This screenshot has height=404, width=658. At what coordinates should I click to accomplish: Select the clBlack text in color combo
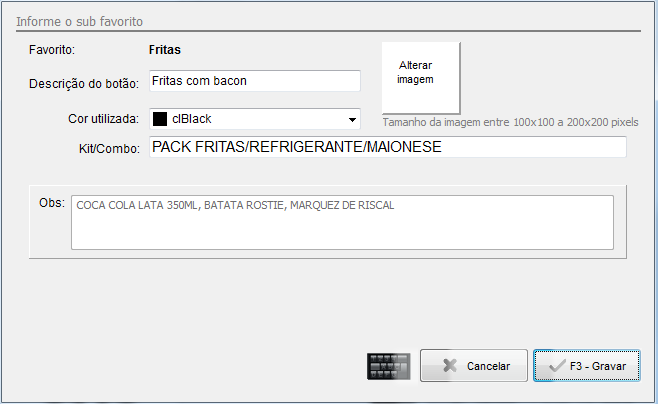pyautogui.click(x=192, y=119)
